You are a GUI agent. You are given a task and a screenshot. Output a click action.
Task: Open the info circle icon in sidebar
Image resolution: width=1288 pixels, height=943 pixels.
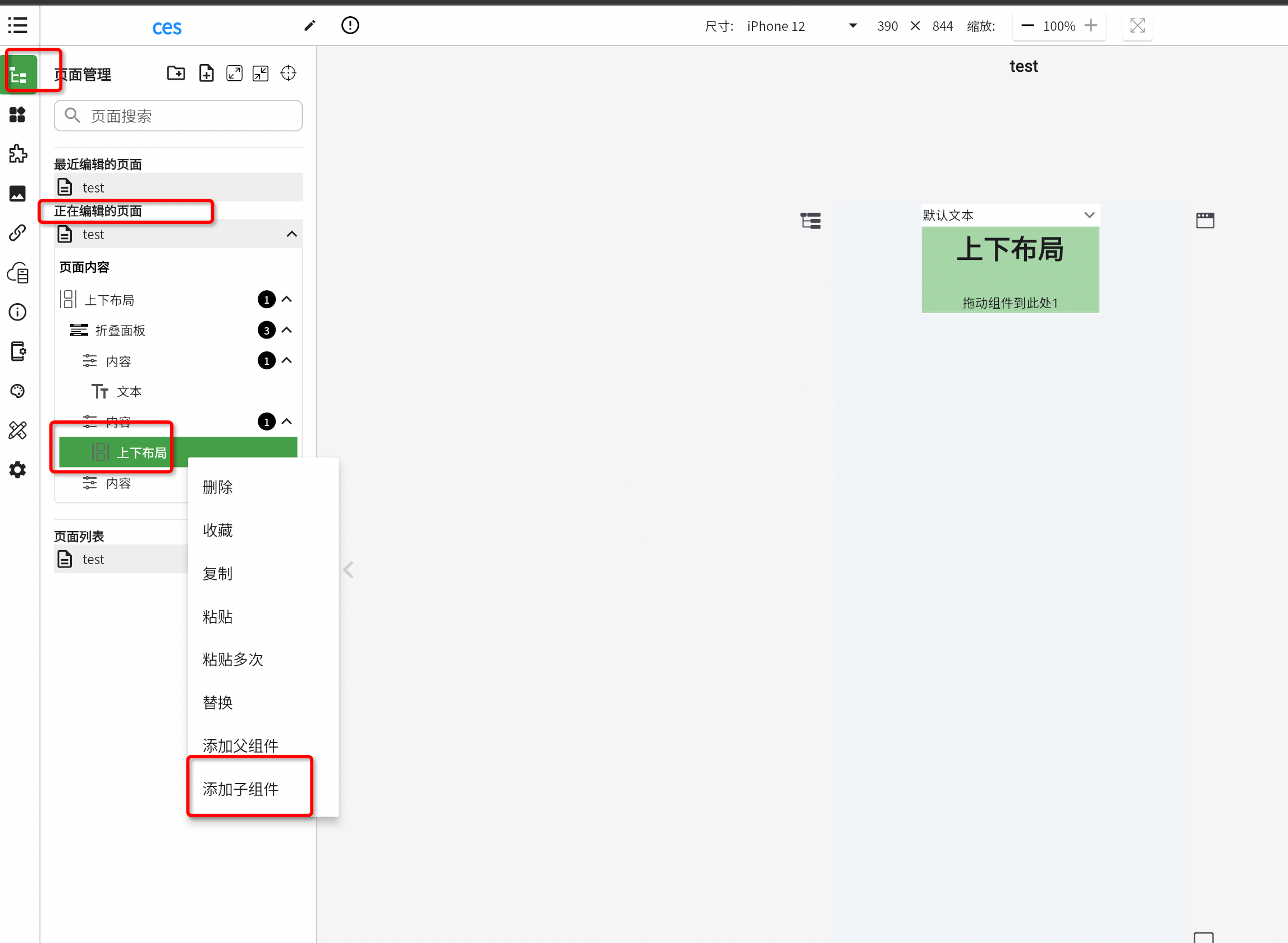[18, 312]
